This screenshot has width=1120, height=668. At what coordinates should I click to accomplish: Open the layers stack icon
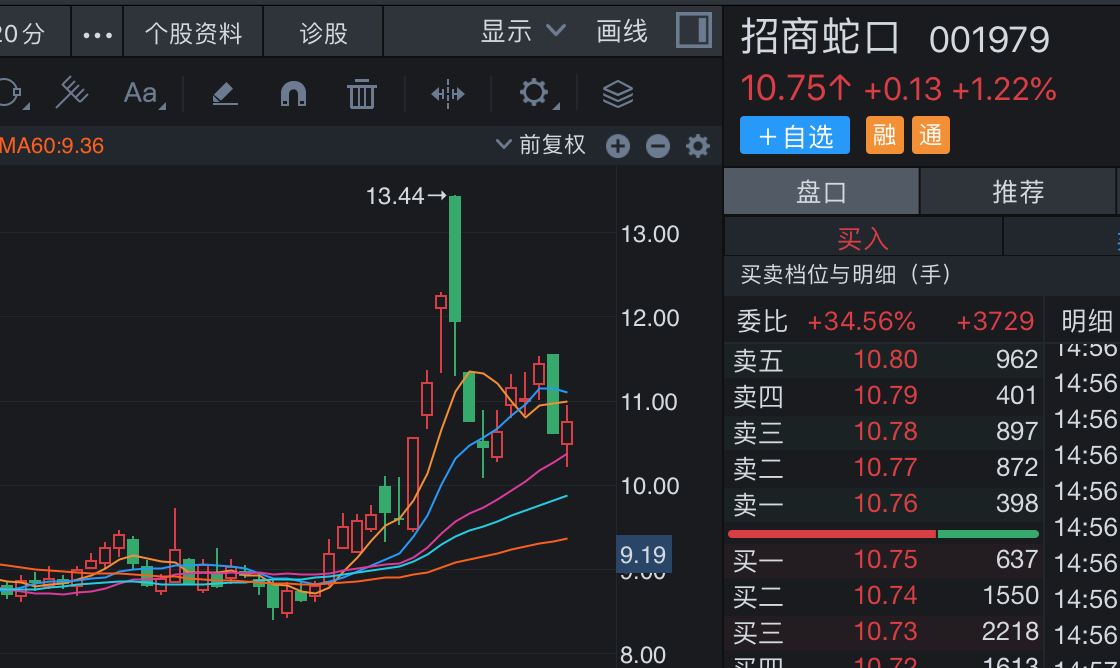click(x=618, y=94)
